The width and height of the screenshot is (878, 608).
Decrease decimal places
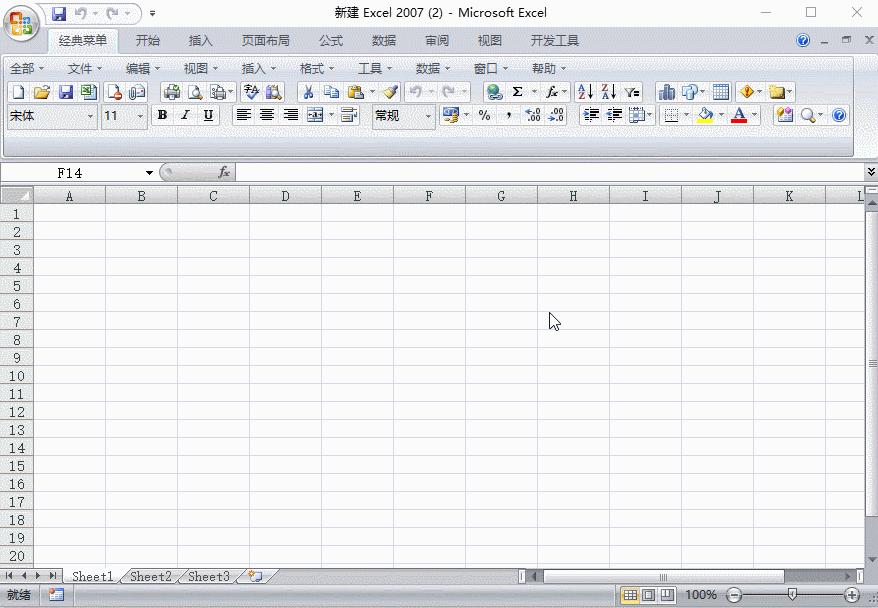[x=556, y=115]
